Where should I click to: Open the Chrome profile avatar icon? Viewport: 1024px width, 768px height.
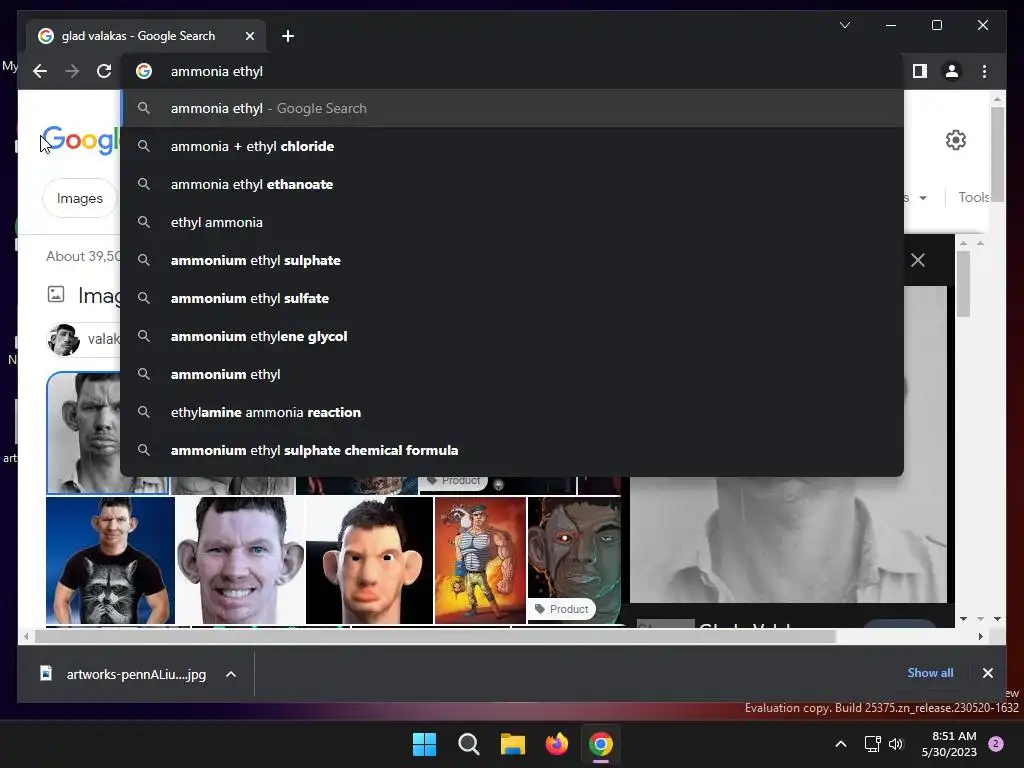pyautogui.click(x=952, y=71)
